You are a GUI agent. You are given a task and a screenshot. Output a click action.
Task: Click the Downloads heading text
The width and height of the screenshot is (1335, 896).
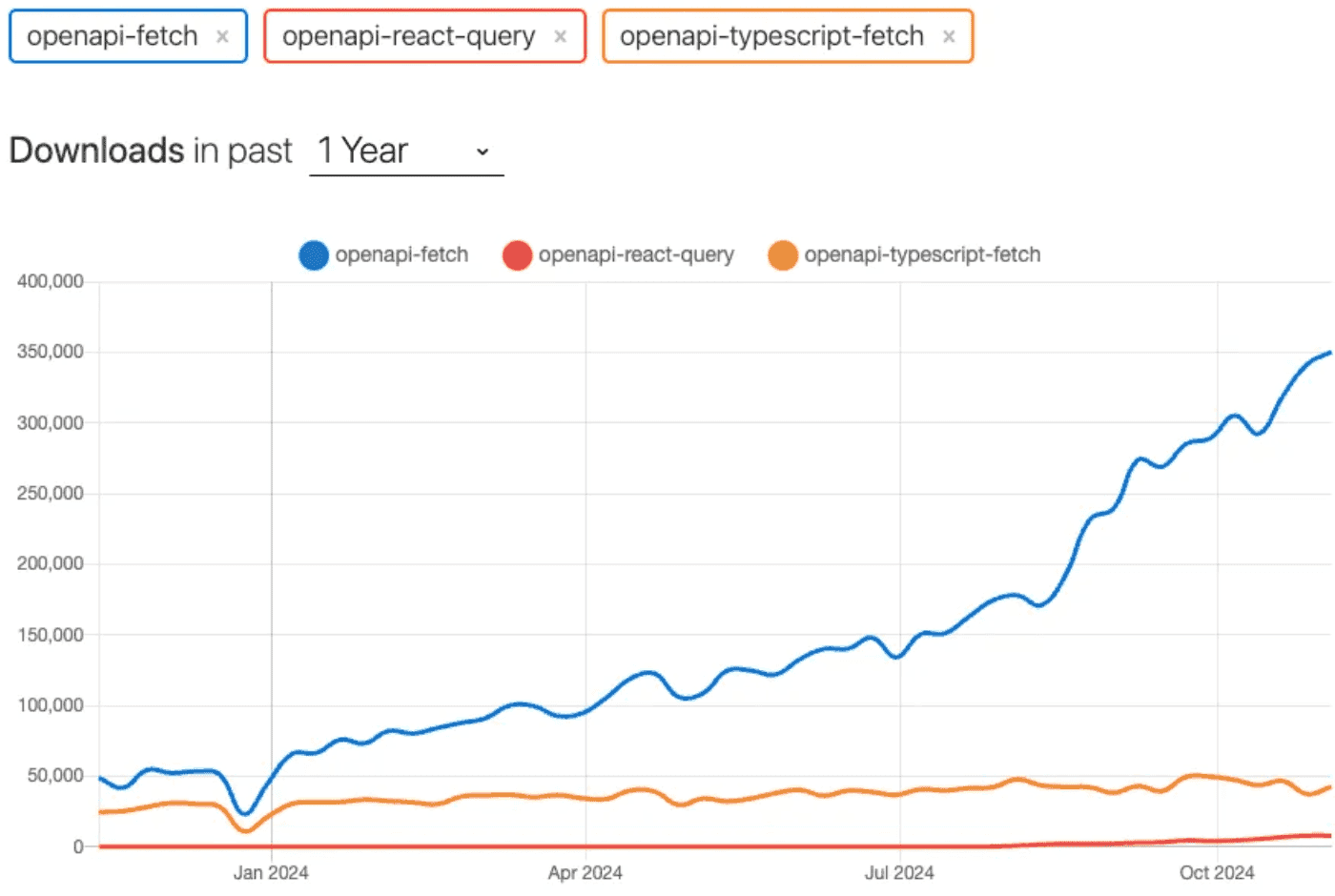[x=96, y=151]
